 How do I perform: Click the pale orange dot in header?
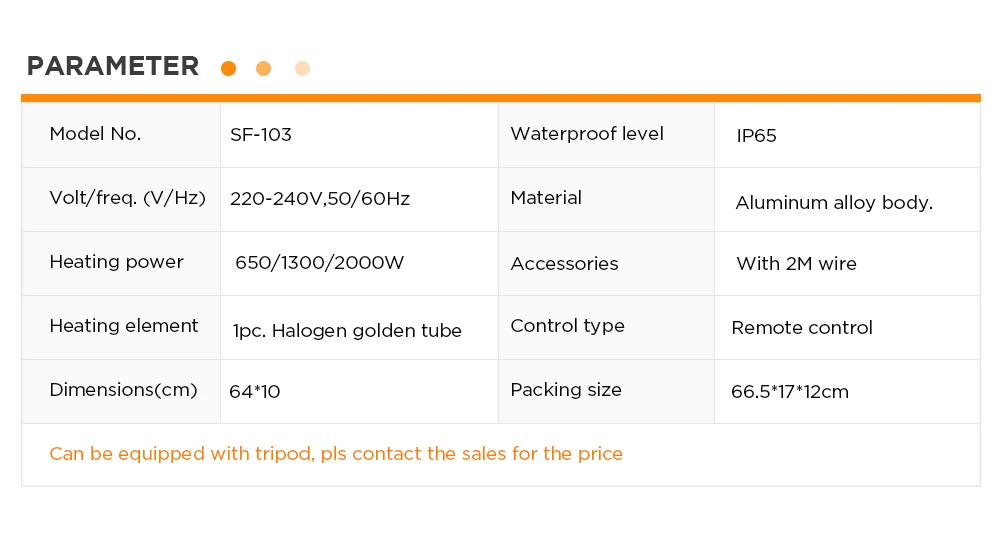(x=302, y=69)
